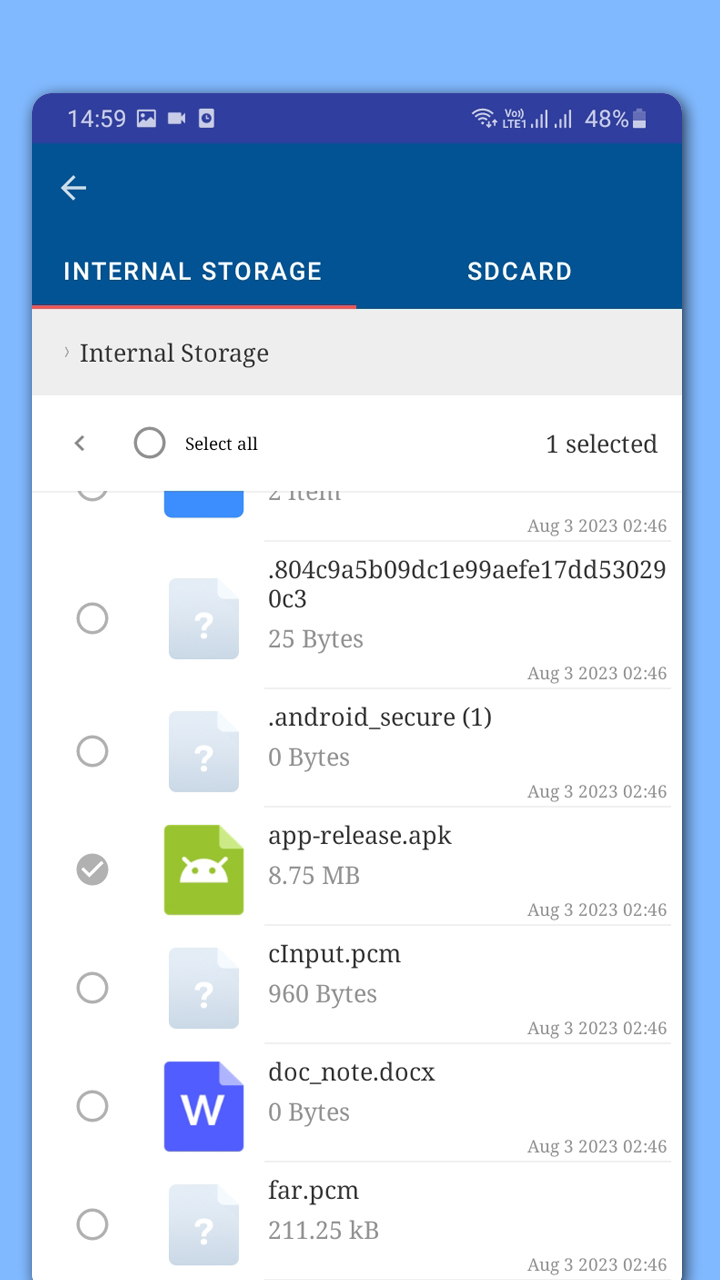The width and height of the screenshot is (720, 1280).
Task: Switch to the SDCARD tab
Action: tap(520, 271)
